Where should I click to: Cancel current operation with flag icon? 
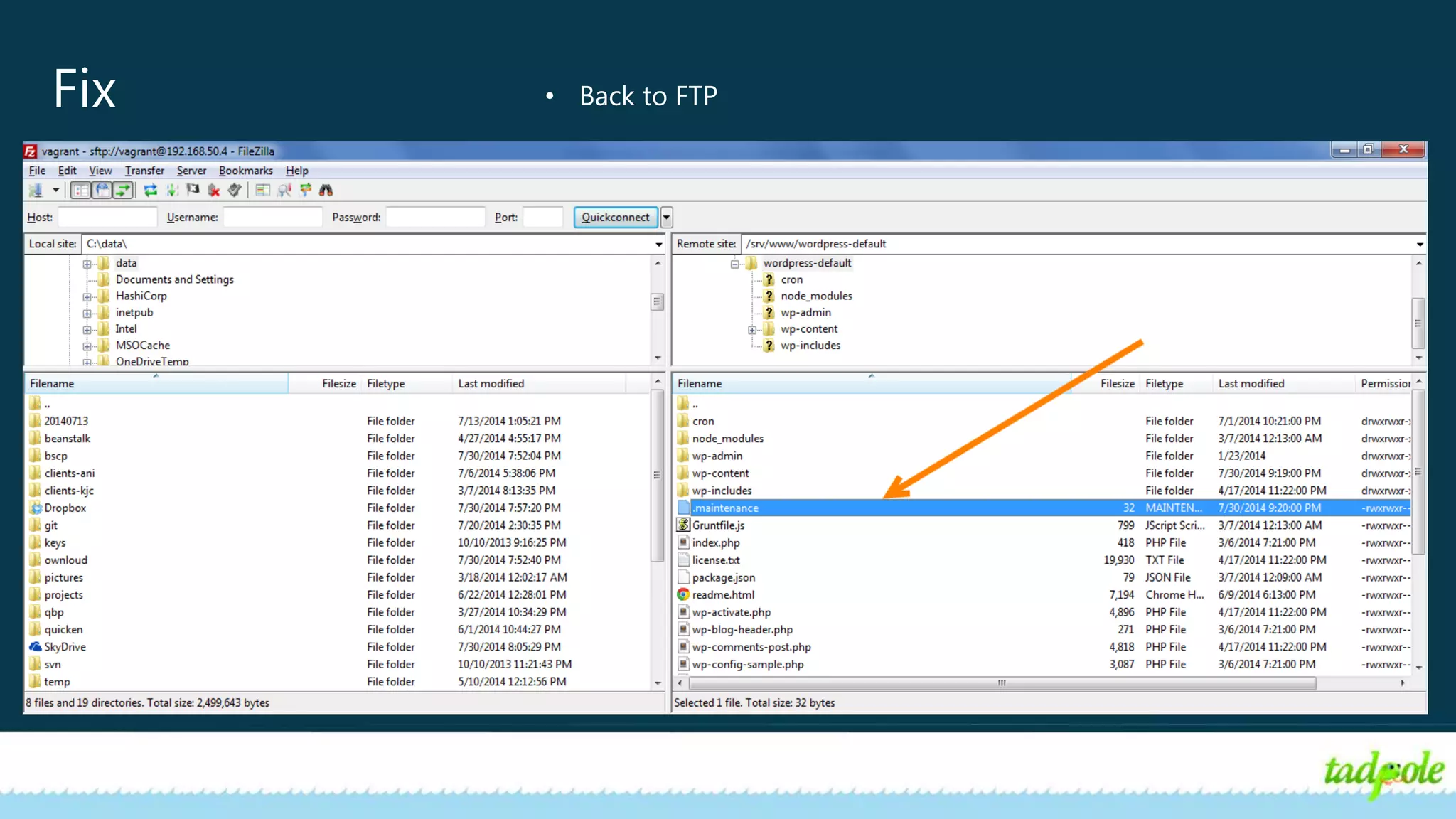pos(193,190)
